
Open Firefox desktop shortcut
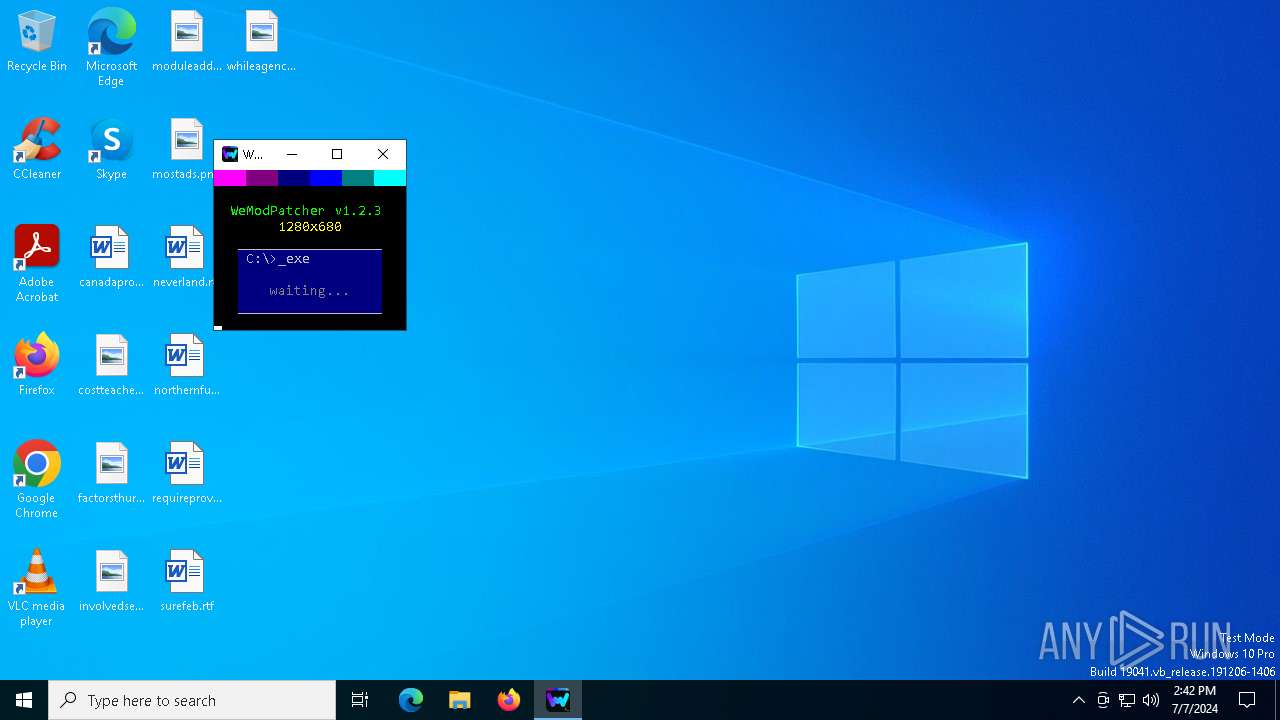pos(37,366)
